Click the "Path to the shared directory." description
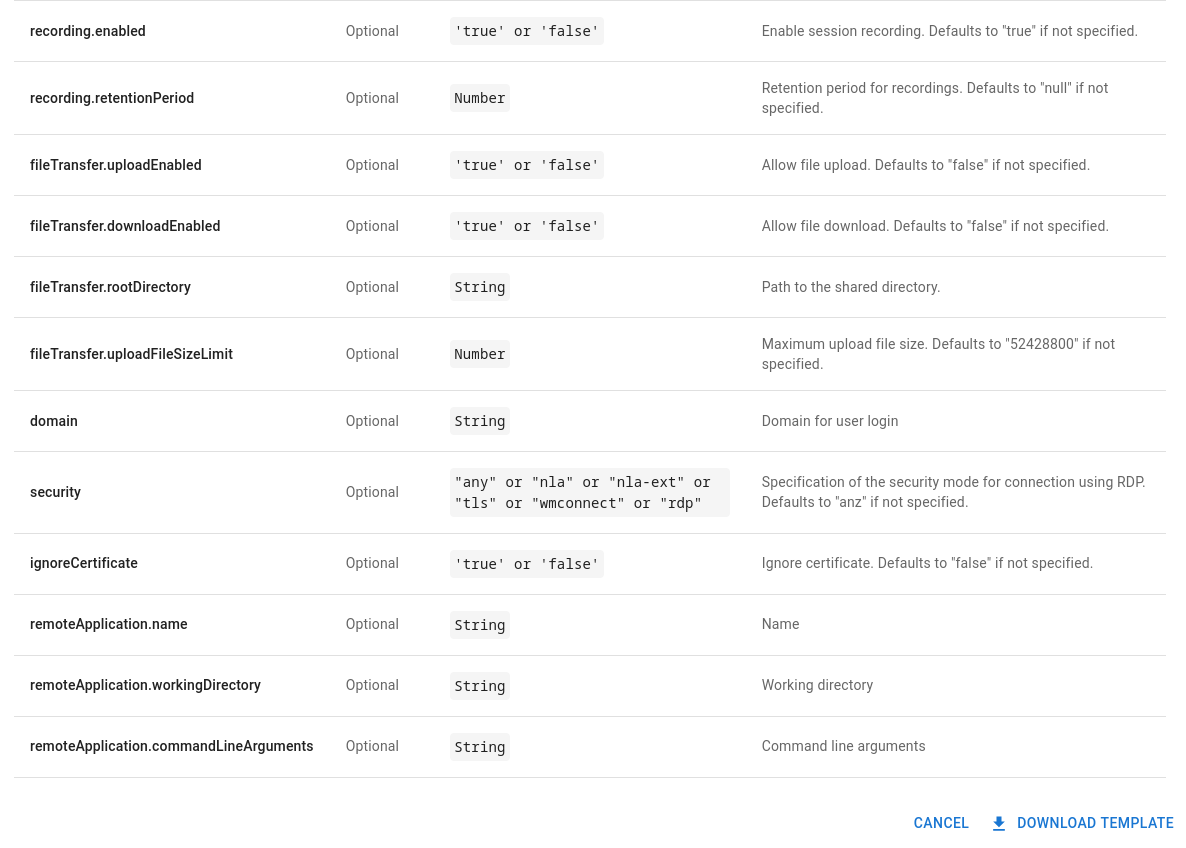The height and width of the screenshot is (848, 1186). click(851, 287)
